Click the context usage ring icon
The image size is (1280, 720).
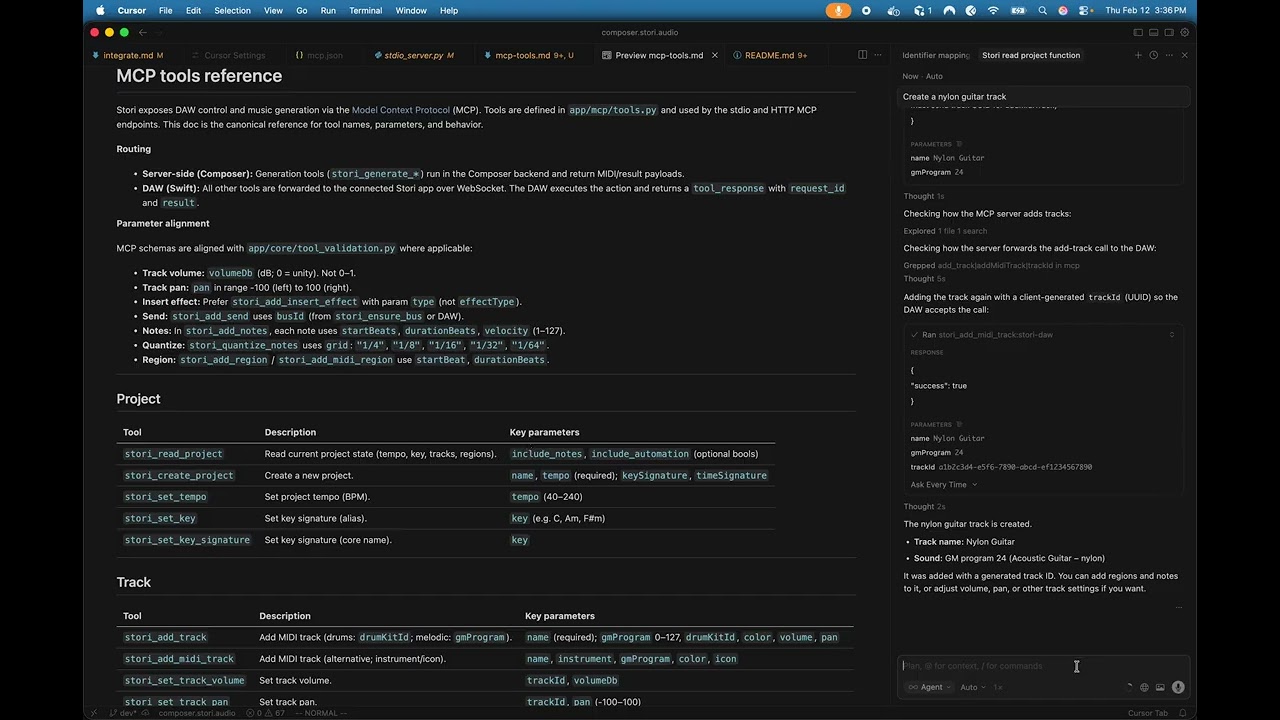pyautogui.click(x=1129, y=687)
